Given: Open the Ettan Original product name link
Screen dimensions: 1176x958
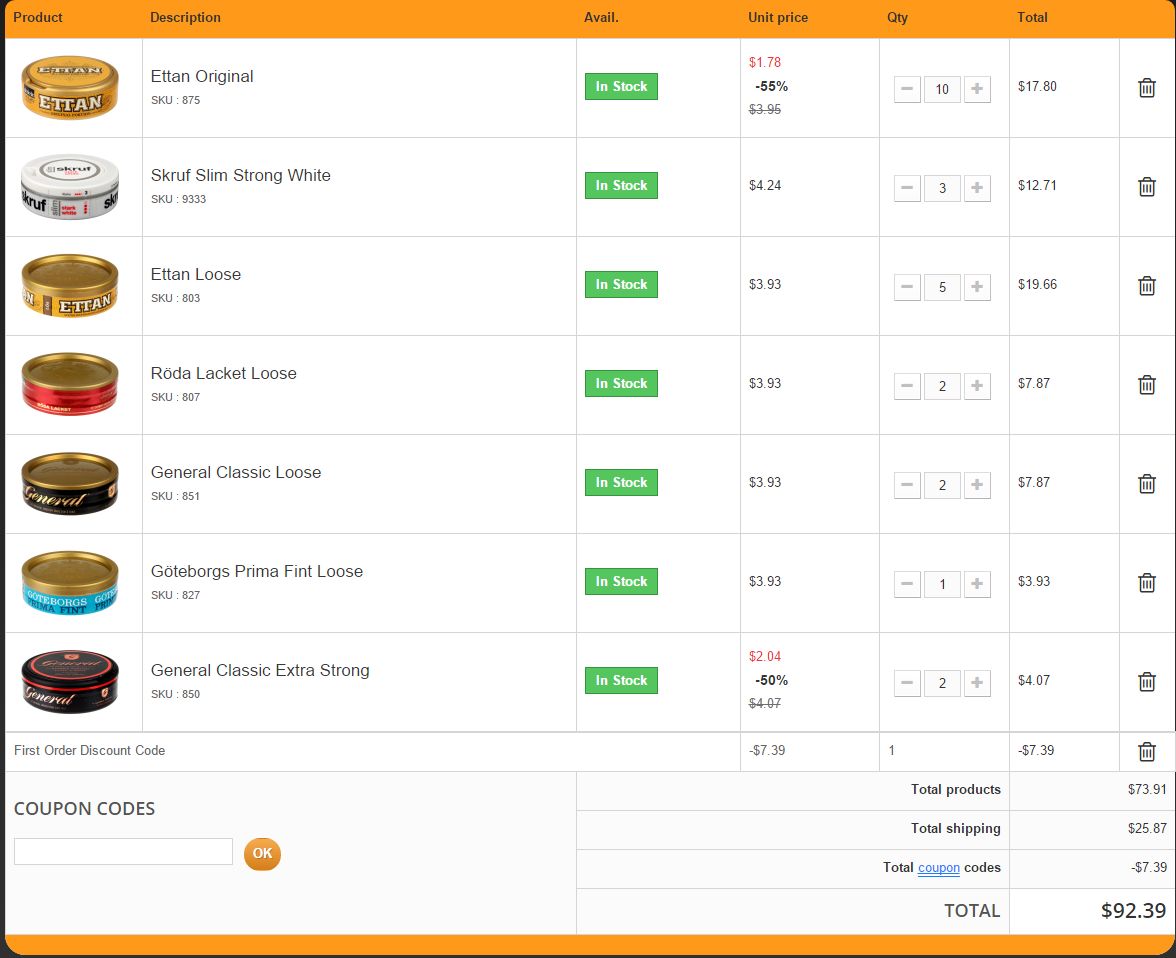Looking at the screenshot, I should (202, 76).
